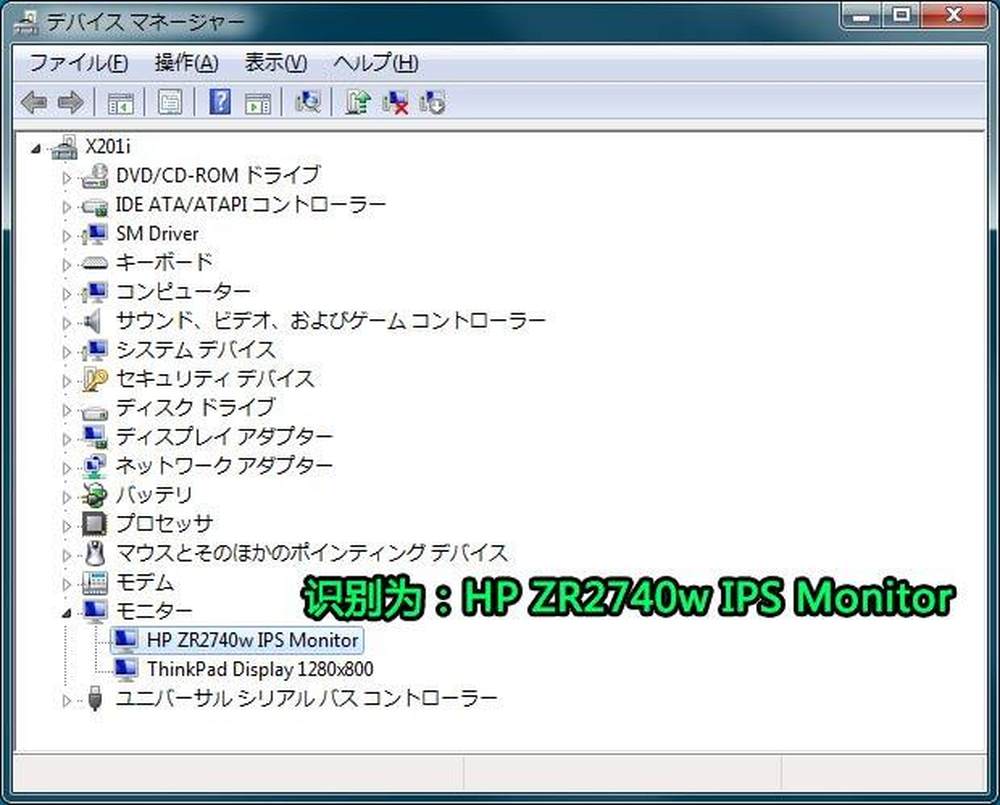Select the IDE ATA/ATAPI コントローラー label
Screen dimensions: 1000x805
coord(251,205)
